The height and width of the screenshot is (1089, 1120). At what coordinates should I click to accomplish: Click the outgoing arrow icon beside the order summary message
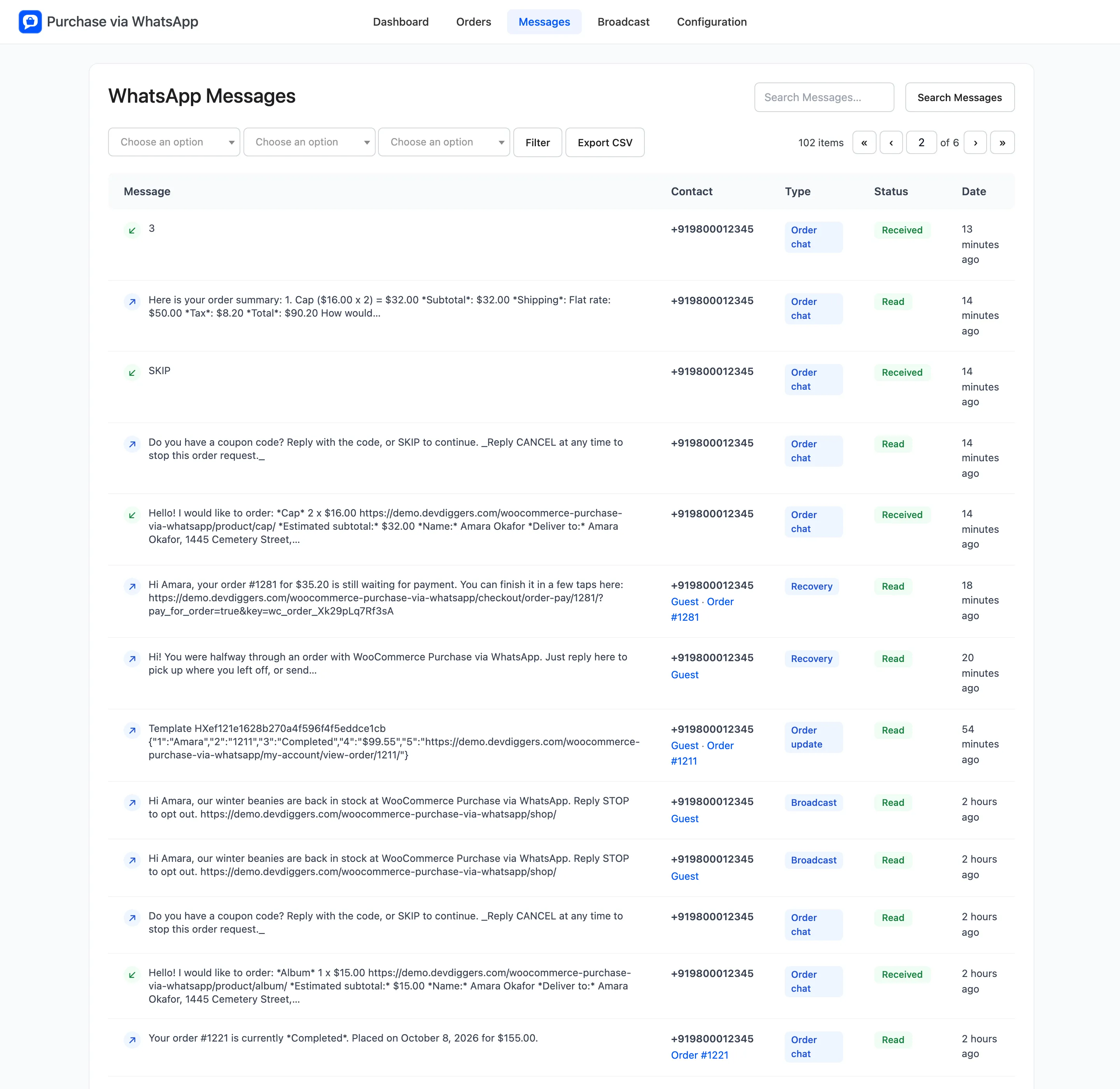pos(132,301)
